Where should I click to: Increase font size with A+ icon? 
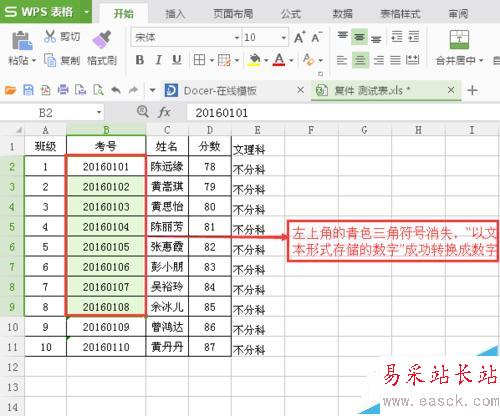pos(299,37)
